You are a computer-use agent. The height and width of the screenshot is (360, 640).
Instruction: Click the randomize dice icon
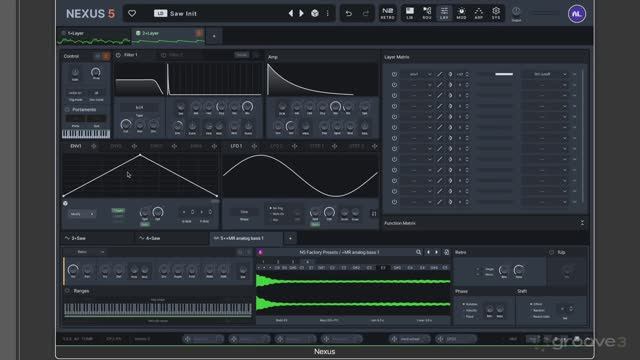click(x=315, y=13)
